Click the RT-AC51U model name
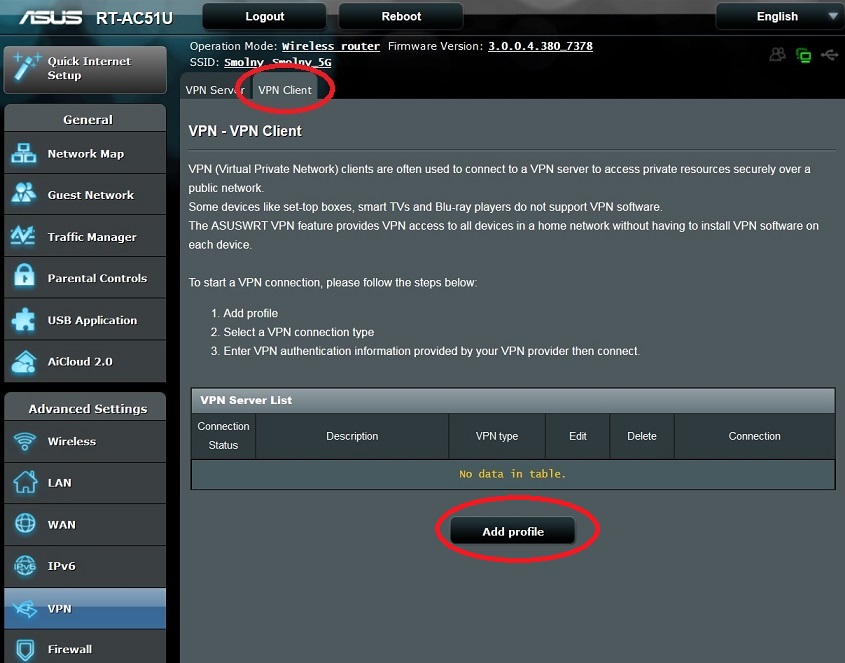The width and height of the screenshot is (845, 663). point(134,18)
